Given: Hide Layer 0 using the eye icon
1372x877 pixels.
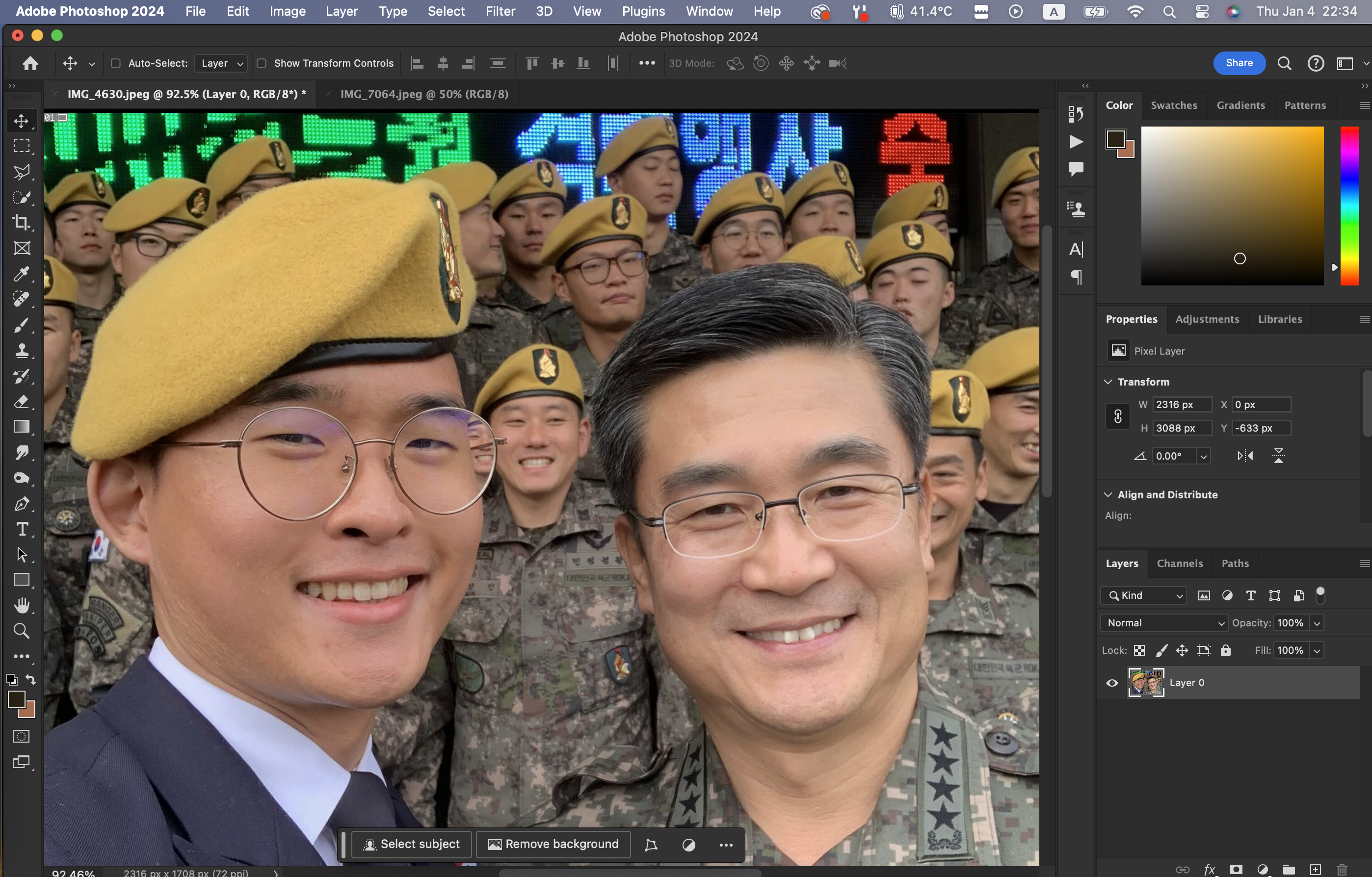Looking at the screenshot, I should tap(1111, 683).
